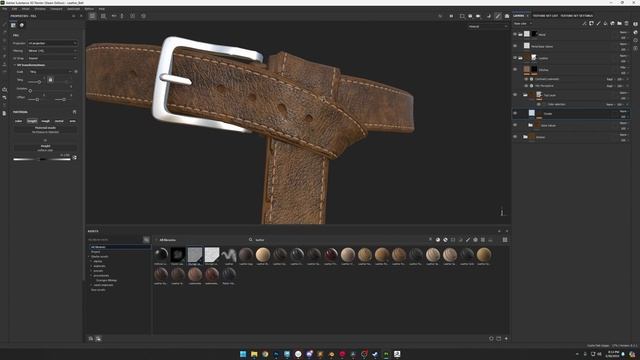Click the folder icon beside the assets filter field
The height and width of the screenshot is (360, 640).
coord(146,240)
